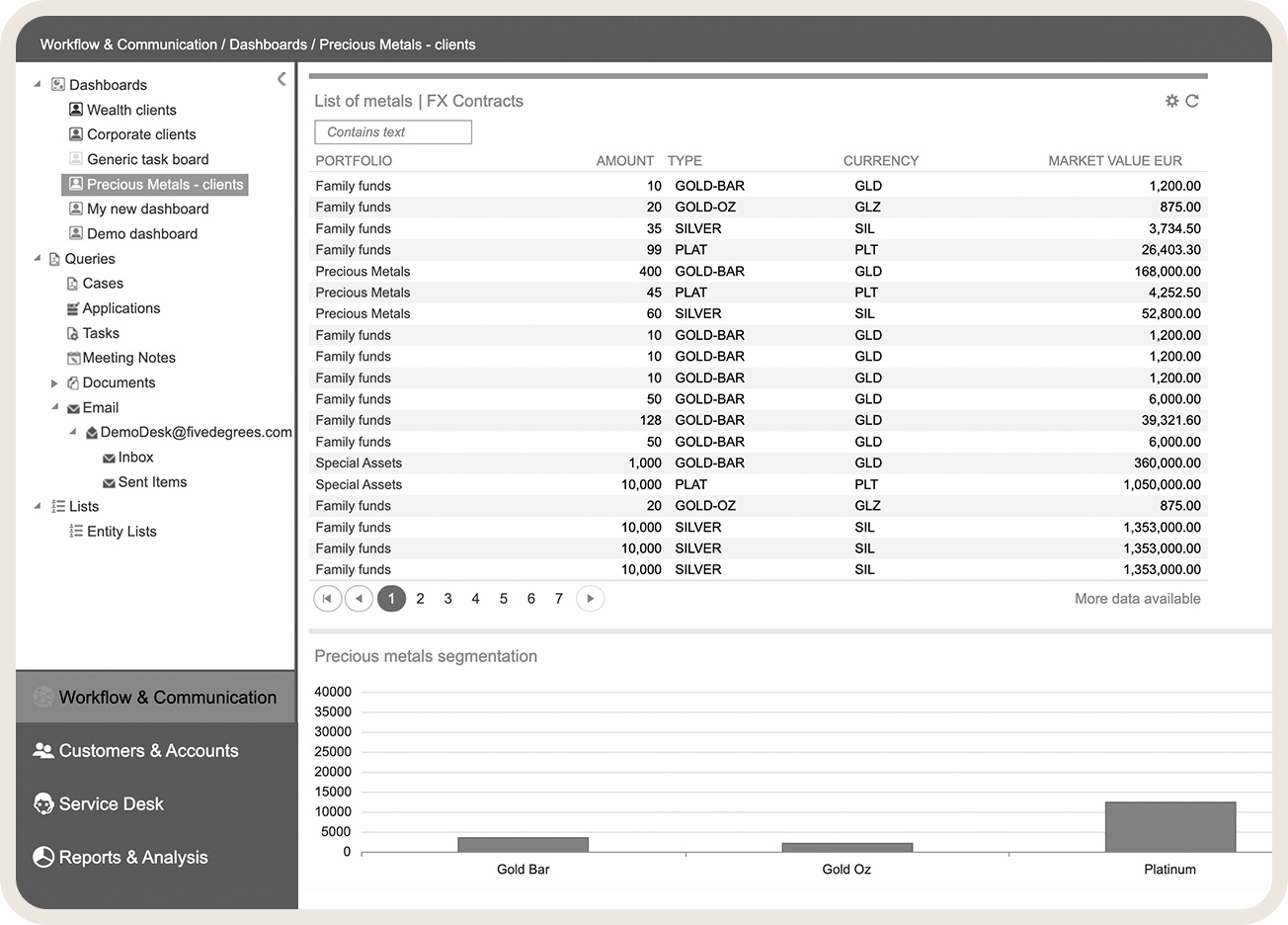Go to first page of results
Viewport: 1288px width, 925px height.
[x=327, y=598]
